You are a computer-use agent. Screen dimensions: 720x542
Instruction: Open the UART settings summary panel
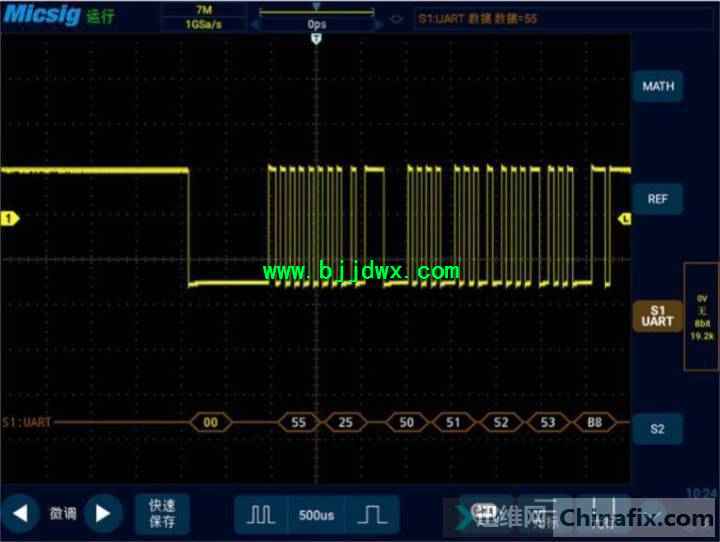pyautogui.click(x=701, y=316)
